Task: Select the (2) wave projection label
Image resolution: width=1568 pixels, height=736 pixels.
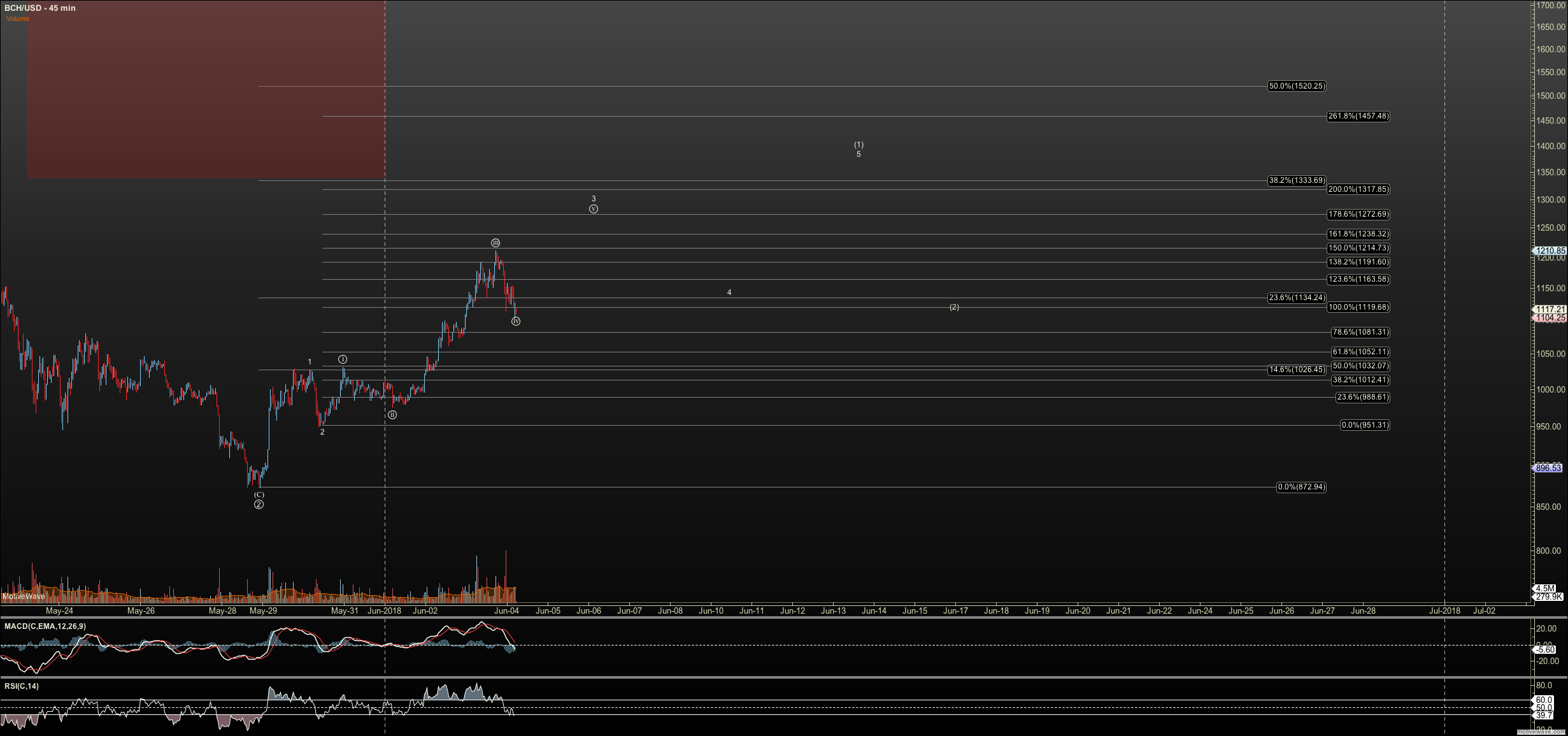Action: (x=954, y=307)
